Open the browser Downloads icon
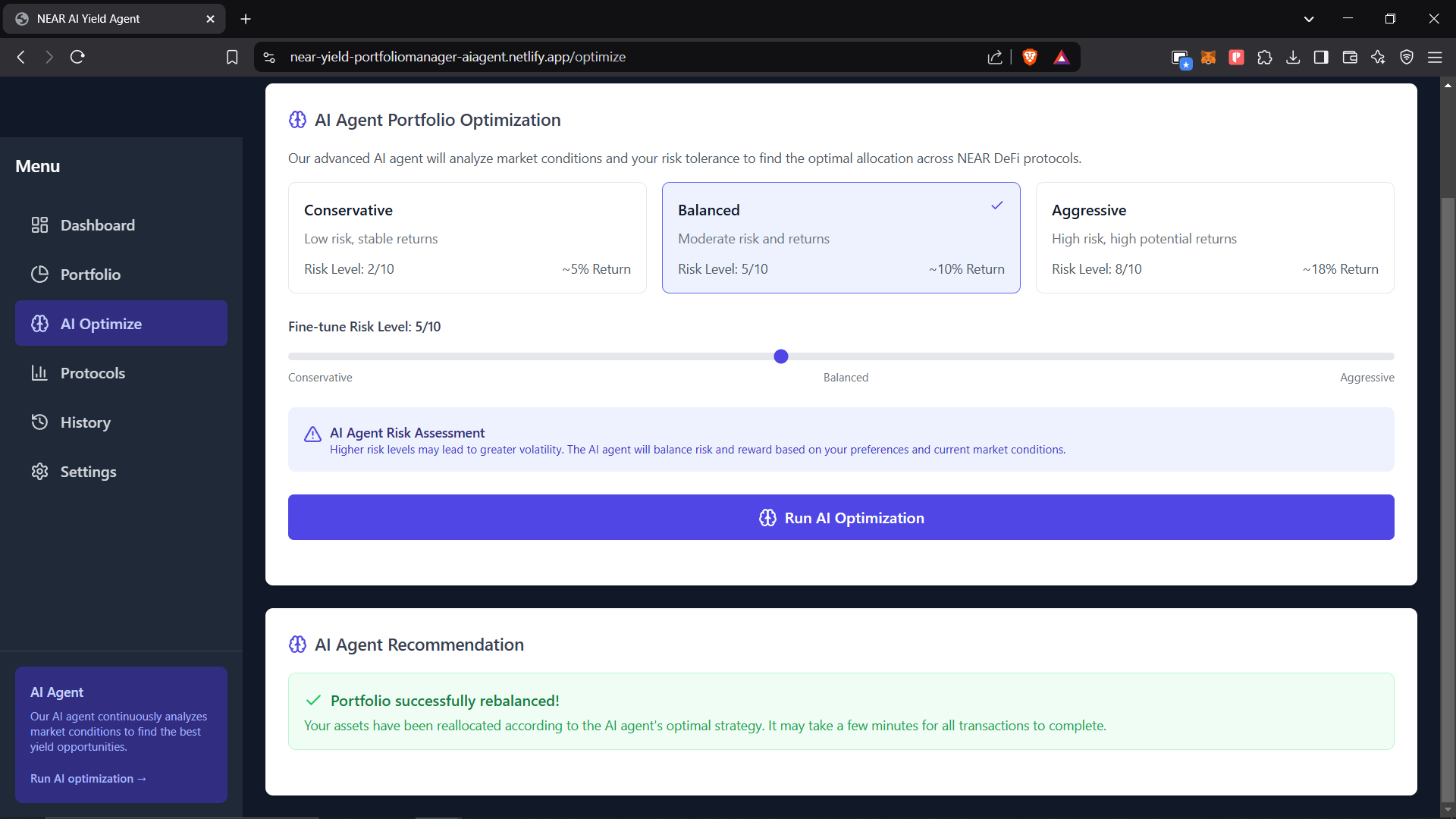The image size is (1456, 819). [x=1293, y=57]
